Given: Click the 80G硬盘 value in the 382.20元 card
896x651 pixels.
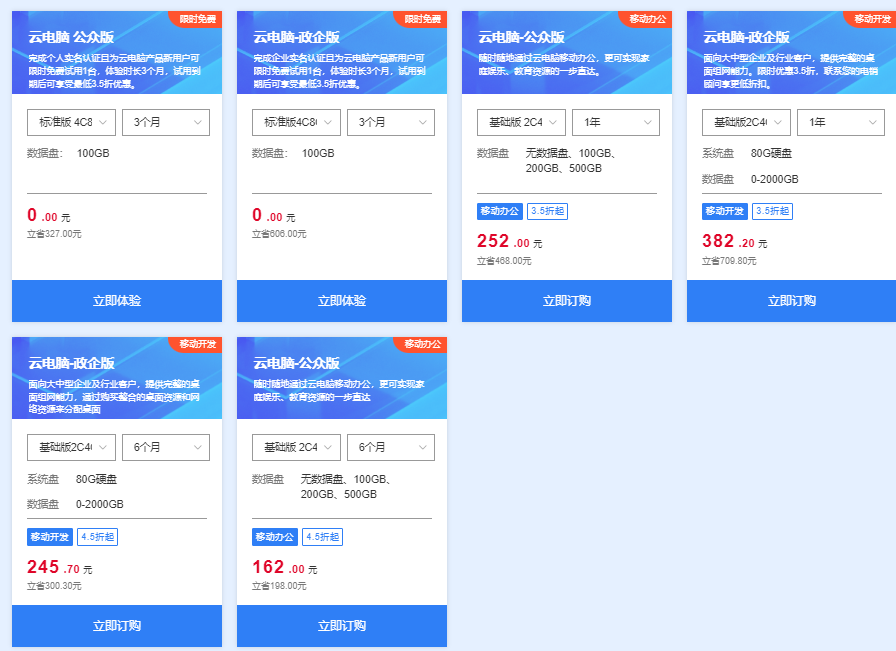Looking at the screenshot, I should (x=771, y=153).
